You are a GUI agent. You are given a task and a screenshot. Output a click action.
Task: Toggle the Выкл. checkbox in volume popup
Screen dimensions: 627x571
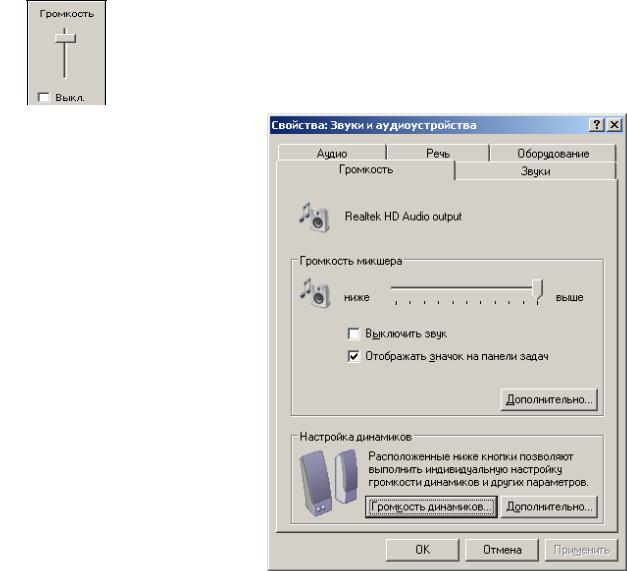(43, 97)
